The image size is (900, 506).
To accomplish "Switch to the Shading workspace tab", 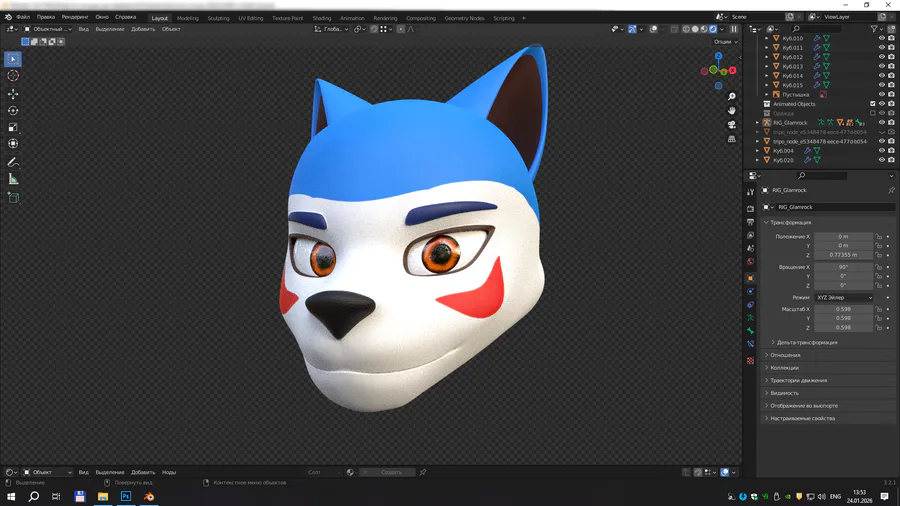I will [x=321, y=18].
